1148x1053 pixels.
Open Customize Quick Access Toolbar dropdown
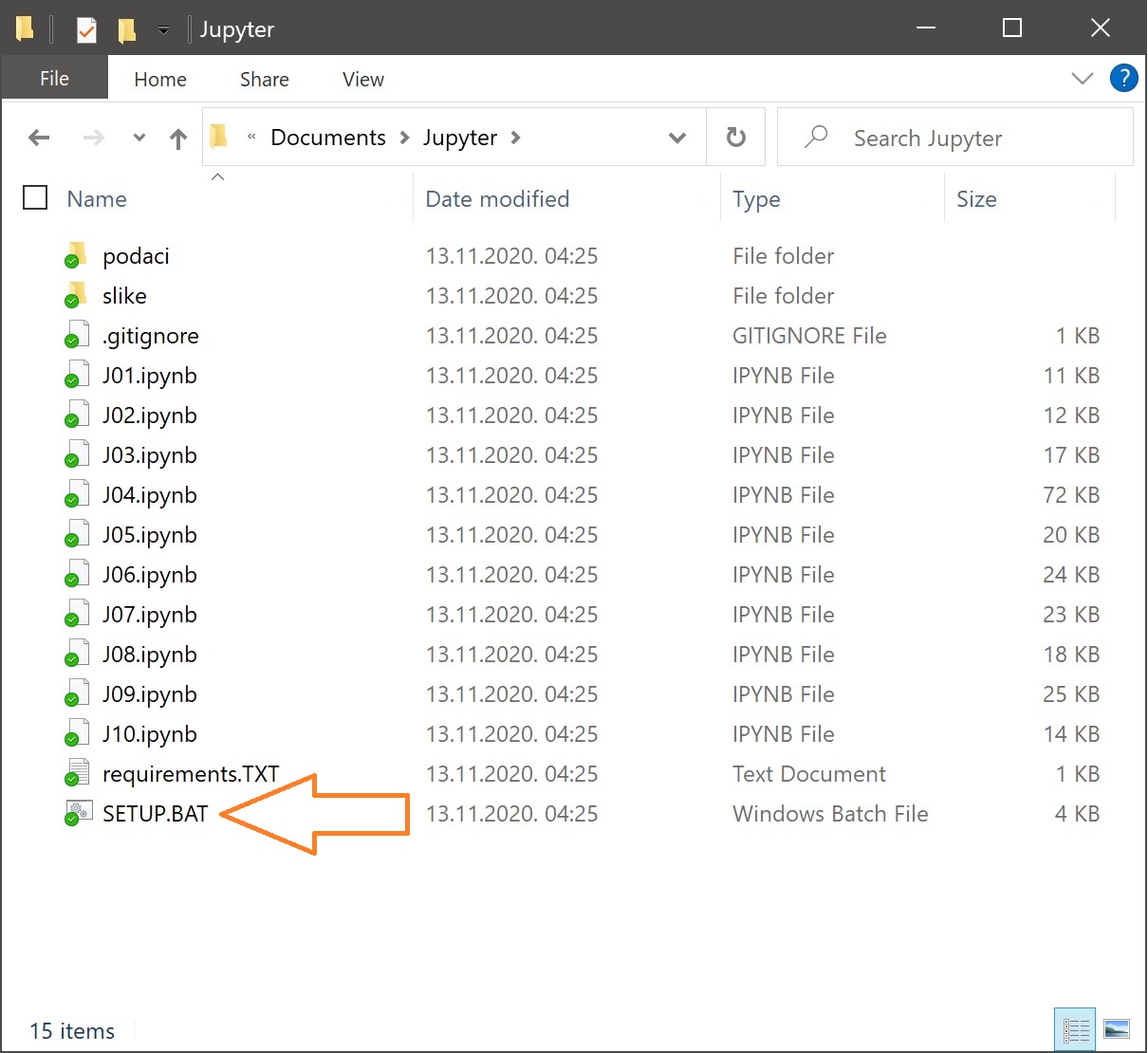163,30
